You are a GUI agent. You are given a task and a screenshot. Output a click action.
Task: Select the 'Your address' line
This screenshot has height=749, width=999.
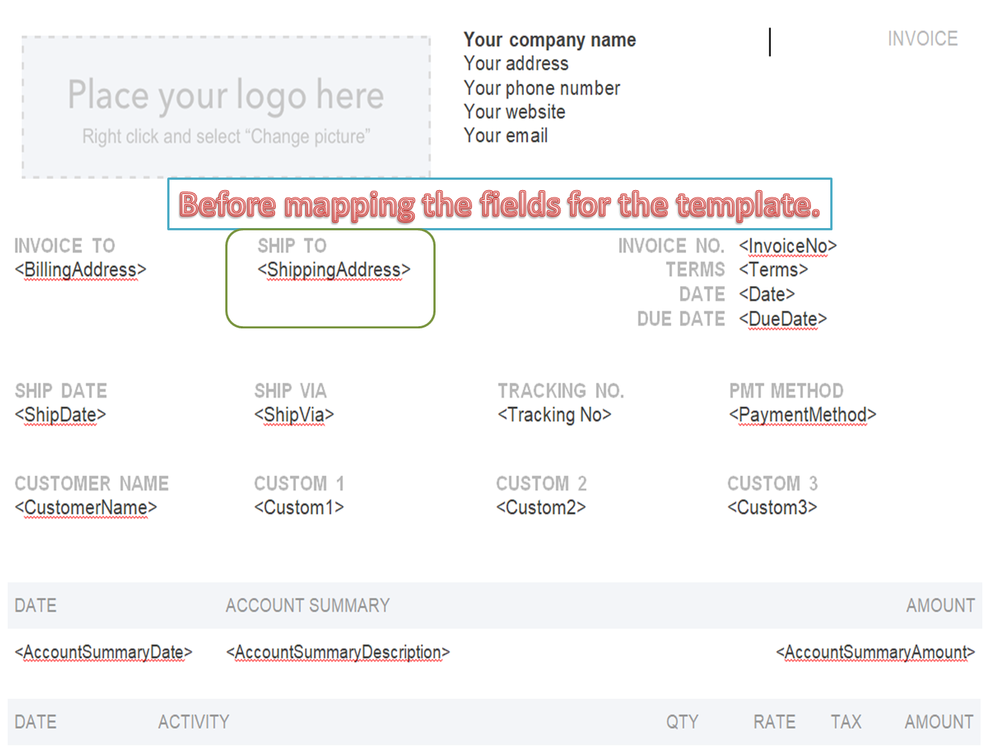[516, 64]
